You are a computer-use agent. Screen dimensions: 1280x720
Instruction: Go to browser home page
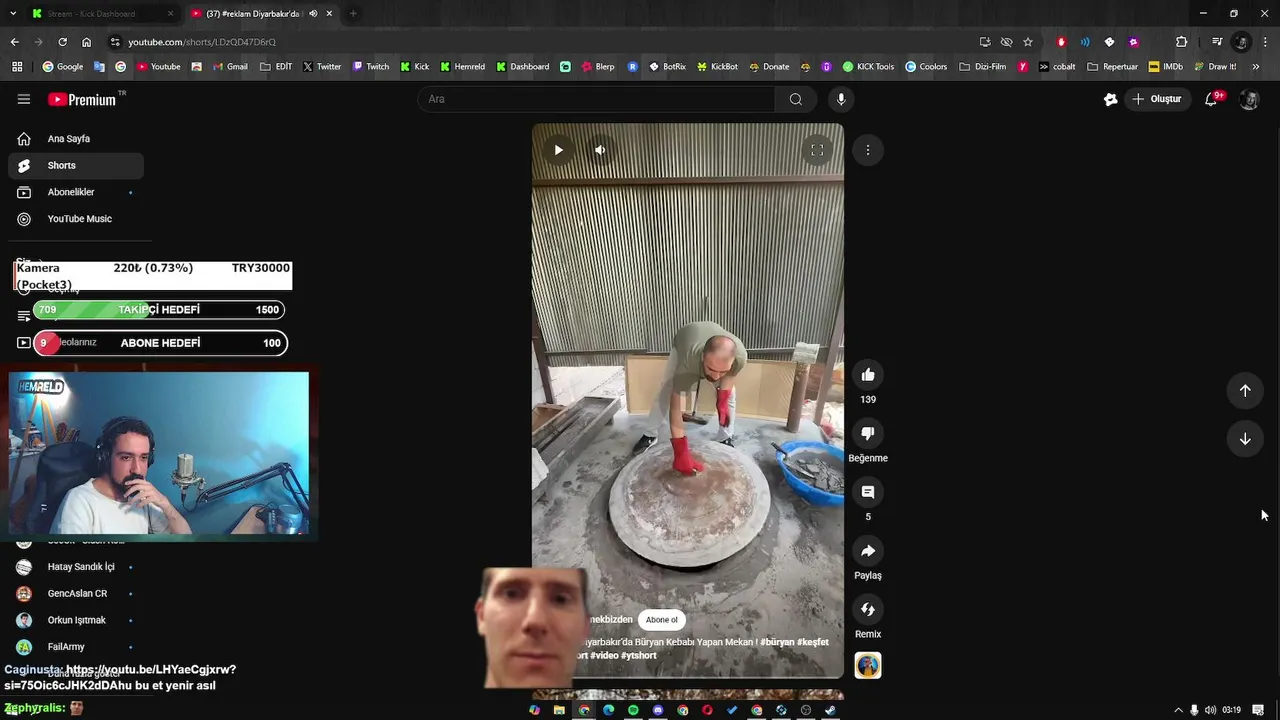[86, 42]
